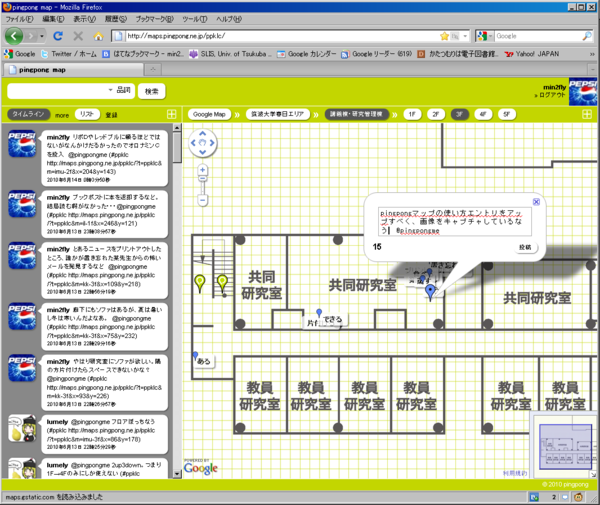Click the timeline scrollbar thumb

(177, 147)
